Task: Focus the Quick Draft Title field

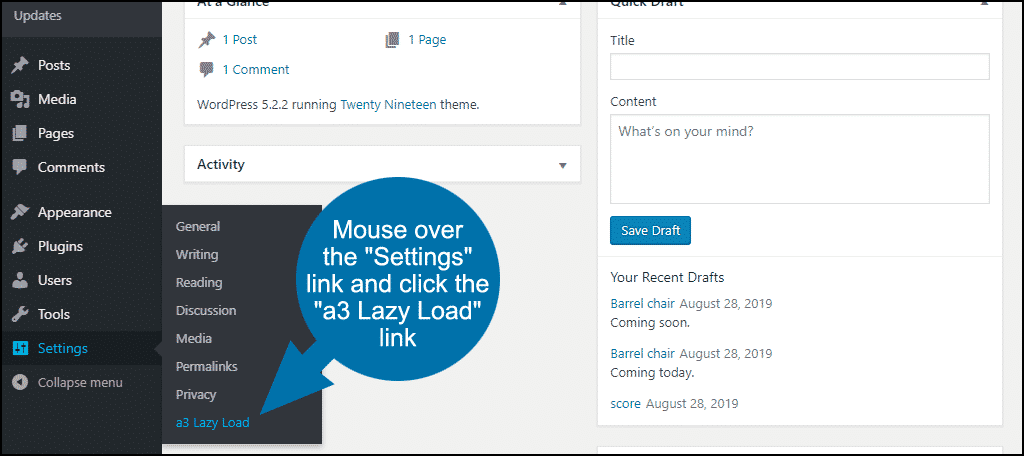Action: tap(800, 67)
